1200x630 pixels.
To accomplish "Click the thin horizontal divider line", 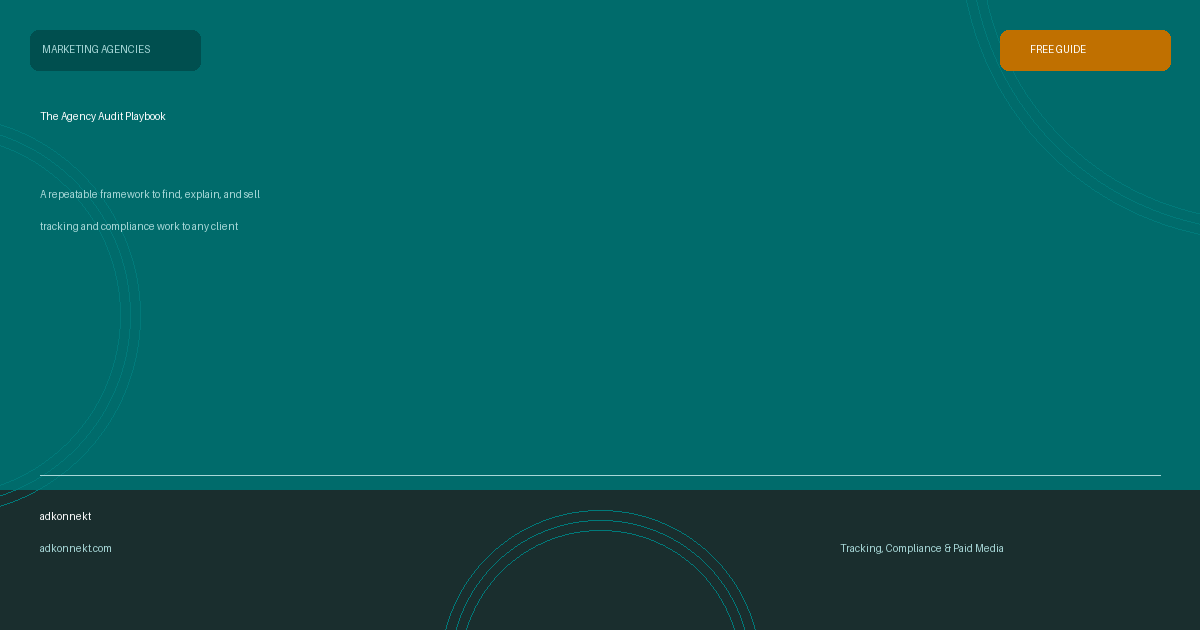I will click(x=600, y=475).
